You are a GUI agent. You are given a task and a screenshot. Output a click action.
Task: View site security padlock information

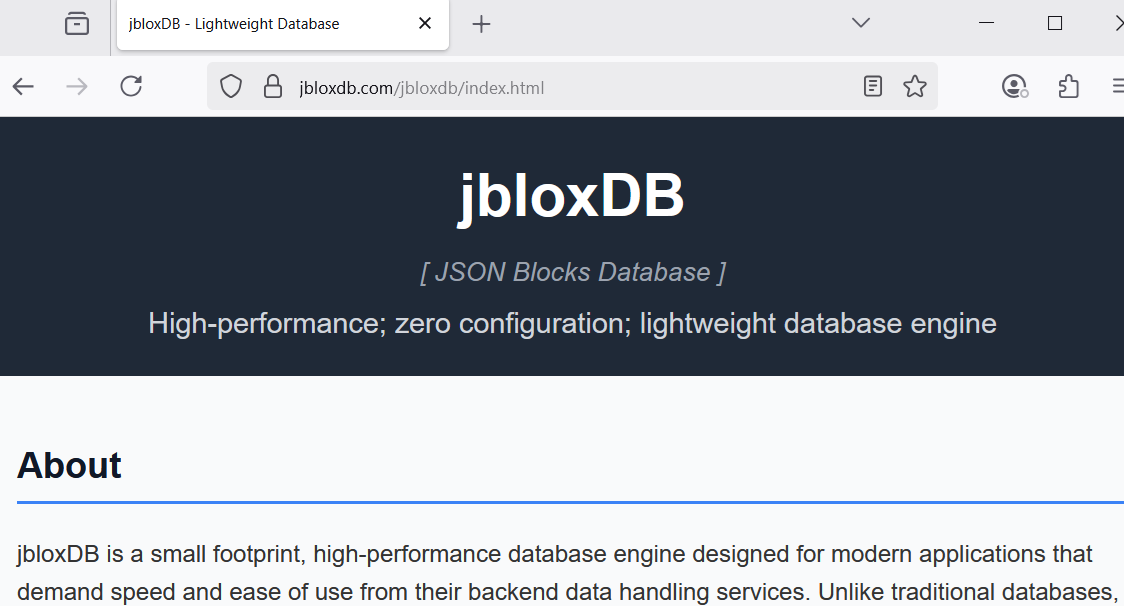pyautogui.click(x=272, y=87)
